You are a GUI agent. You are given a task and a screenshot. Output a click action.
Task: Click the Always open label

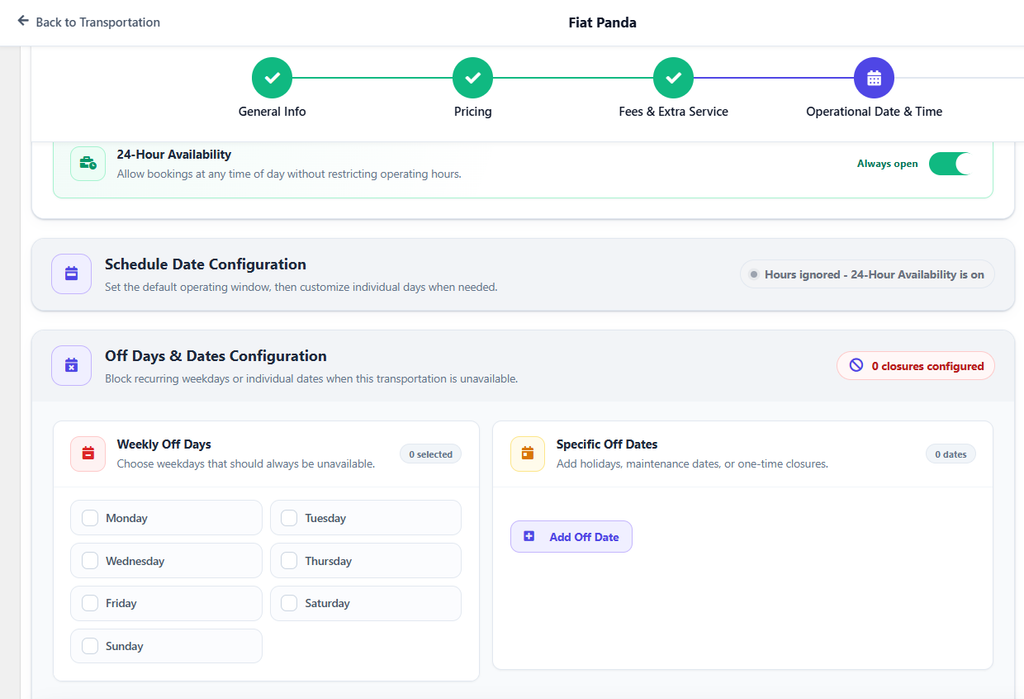click(x=887, y=163)
